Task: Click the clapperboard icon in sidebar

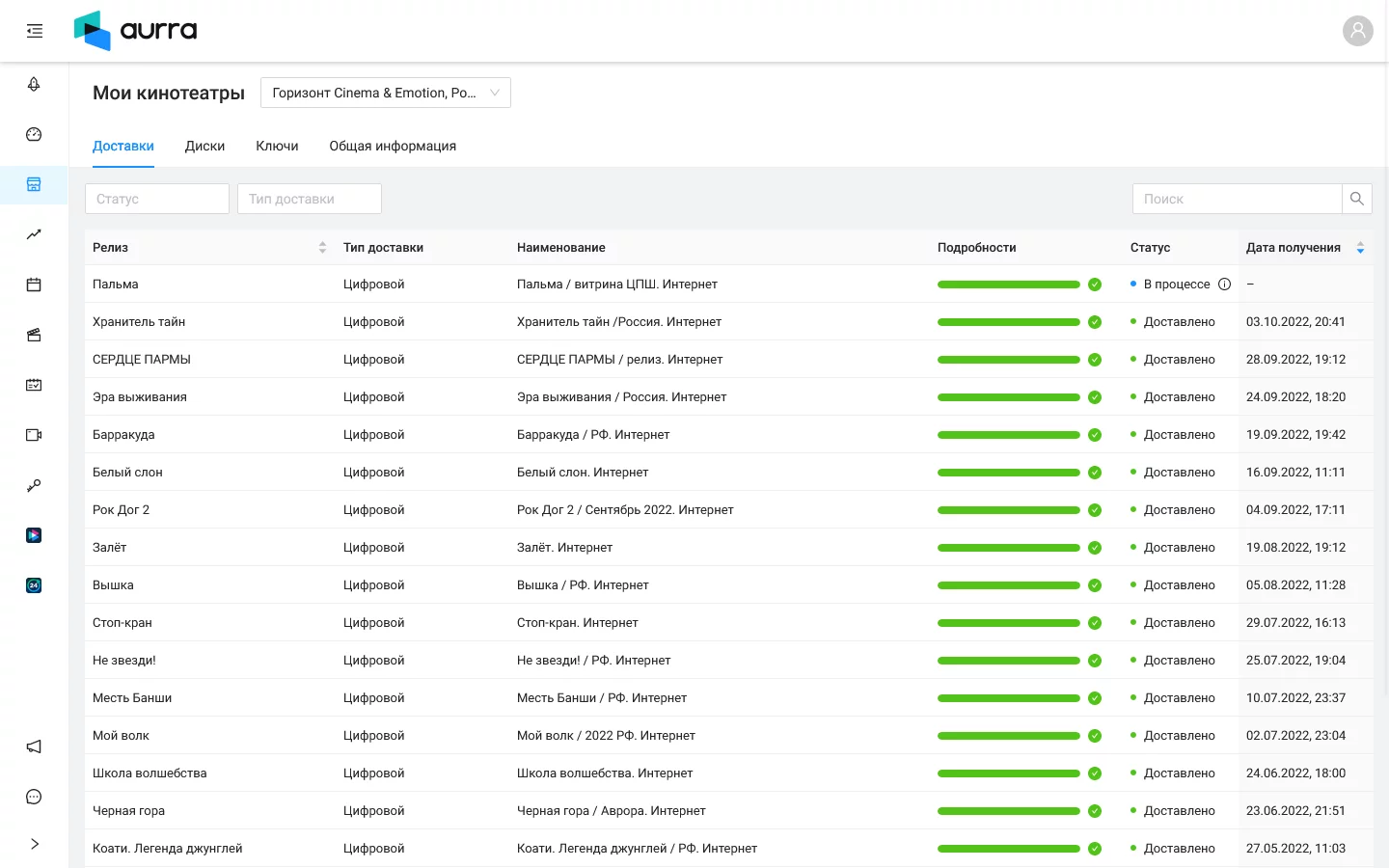Action: [x=34, y=335]
